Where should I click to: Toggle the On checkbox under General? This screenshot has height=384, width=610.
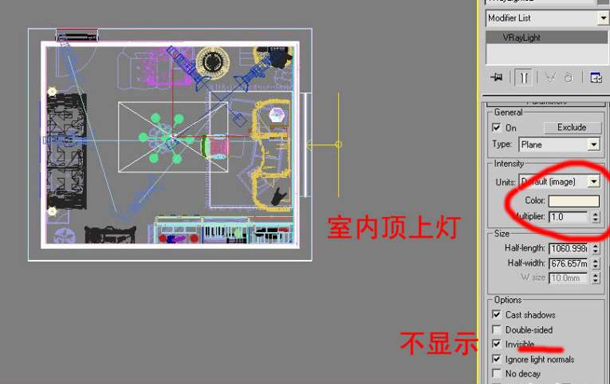[496, 127]
